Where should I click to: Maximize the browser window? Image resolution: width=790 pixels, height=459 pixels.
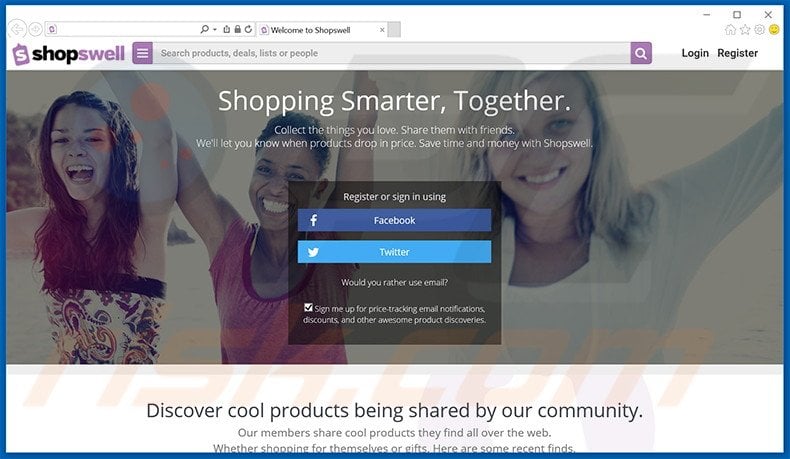(x=737, y=15)
